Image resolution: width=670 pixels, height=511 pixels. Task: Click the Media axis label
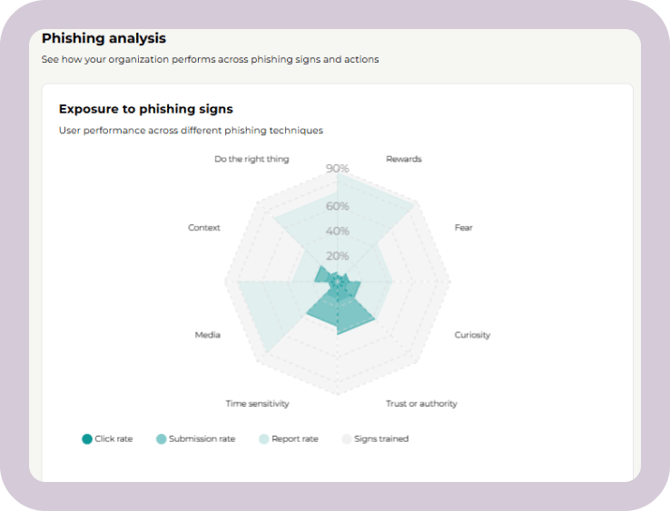coord(207,335)
